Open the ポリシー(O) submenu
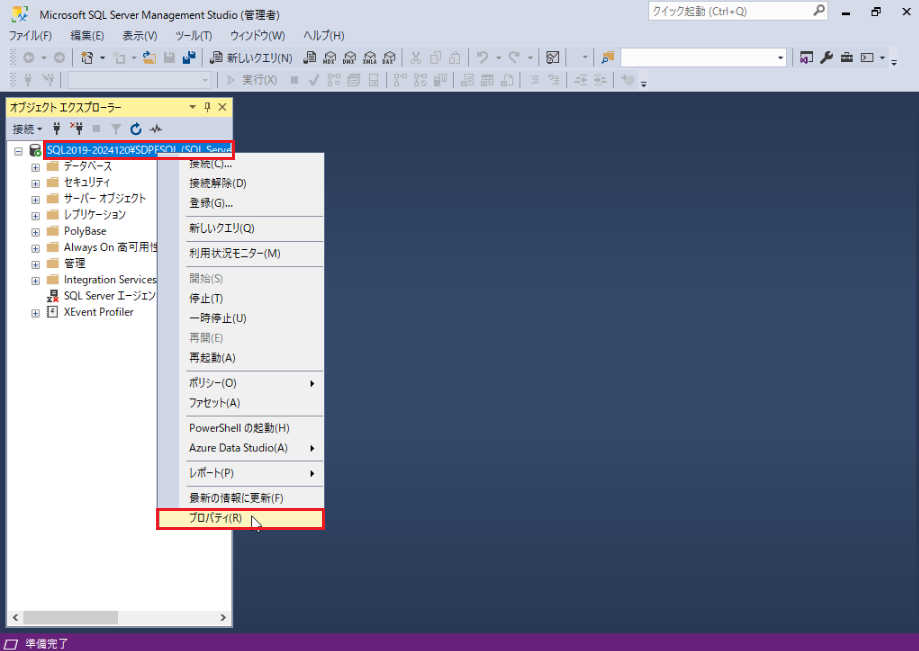The width and height of the screenshot is (919, 651). pyautogui.click(x=240, y=383)
